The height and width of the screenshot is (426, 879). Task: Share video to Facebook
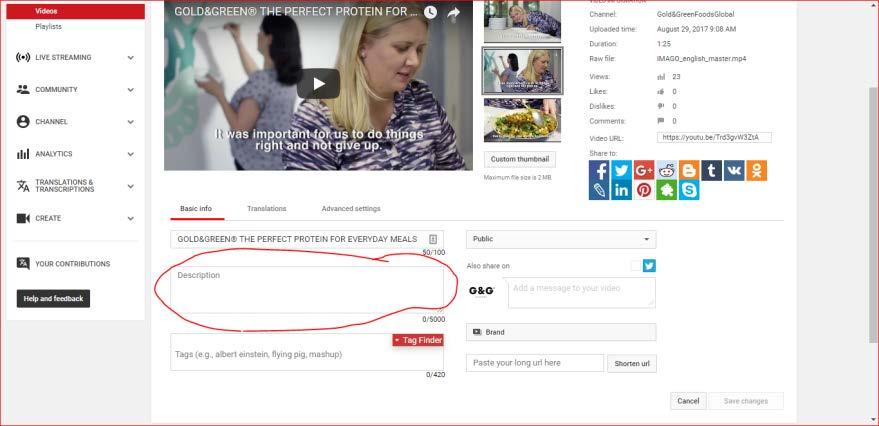[599, 170]
